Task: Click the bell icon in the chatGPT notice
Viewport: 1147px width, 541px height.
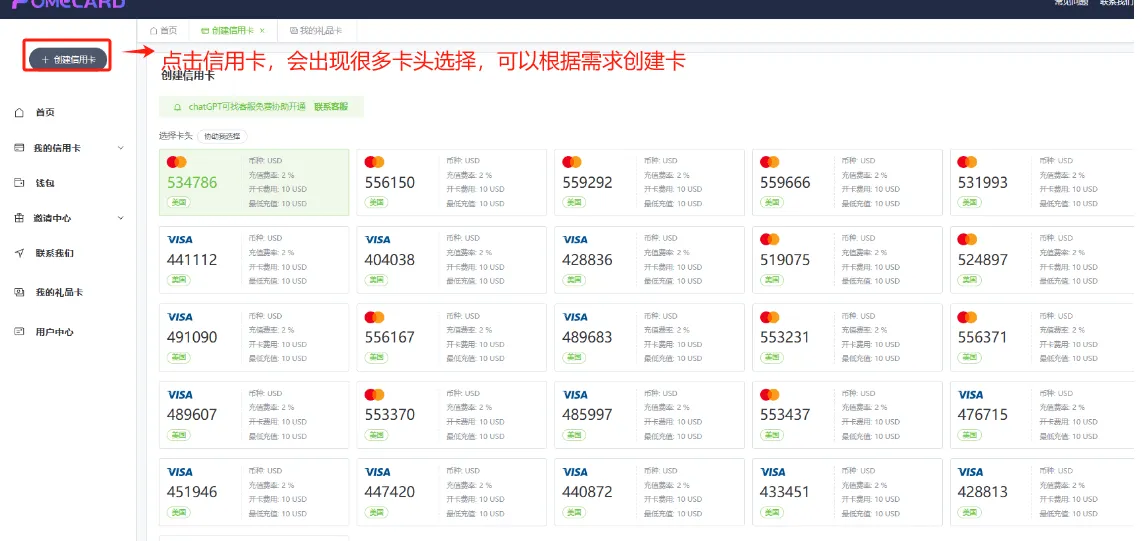Action: tap(177, 107)
